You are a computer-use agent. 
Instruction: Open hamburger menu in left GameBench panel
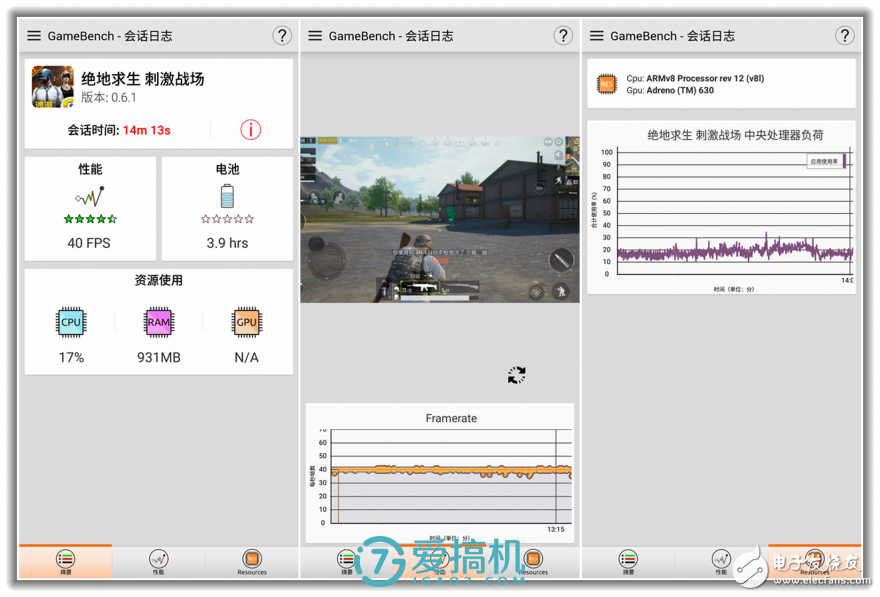(34, 36)
